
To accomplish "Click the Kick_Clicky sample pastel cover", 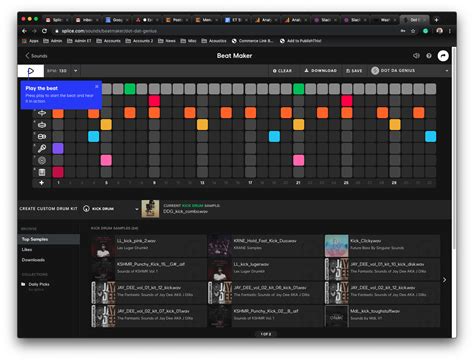I will (x=336, y=246).
